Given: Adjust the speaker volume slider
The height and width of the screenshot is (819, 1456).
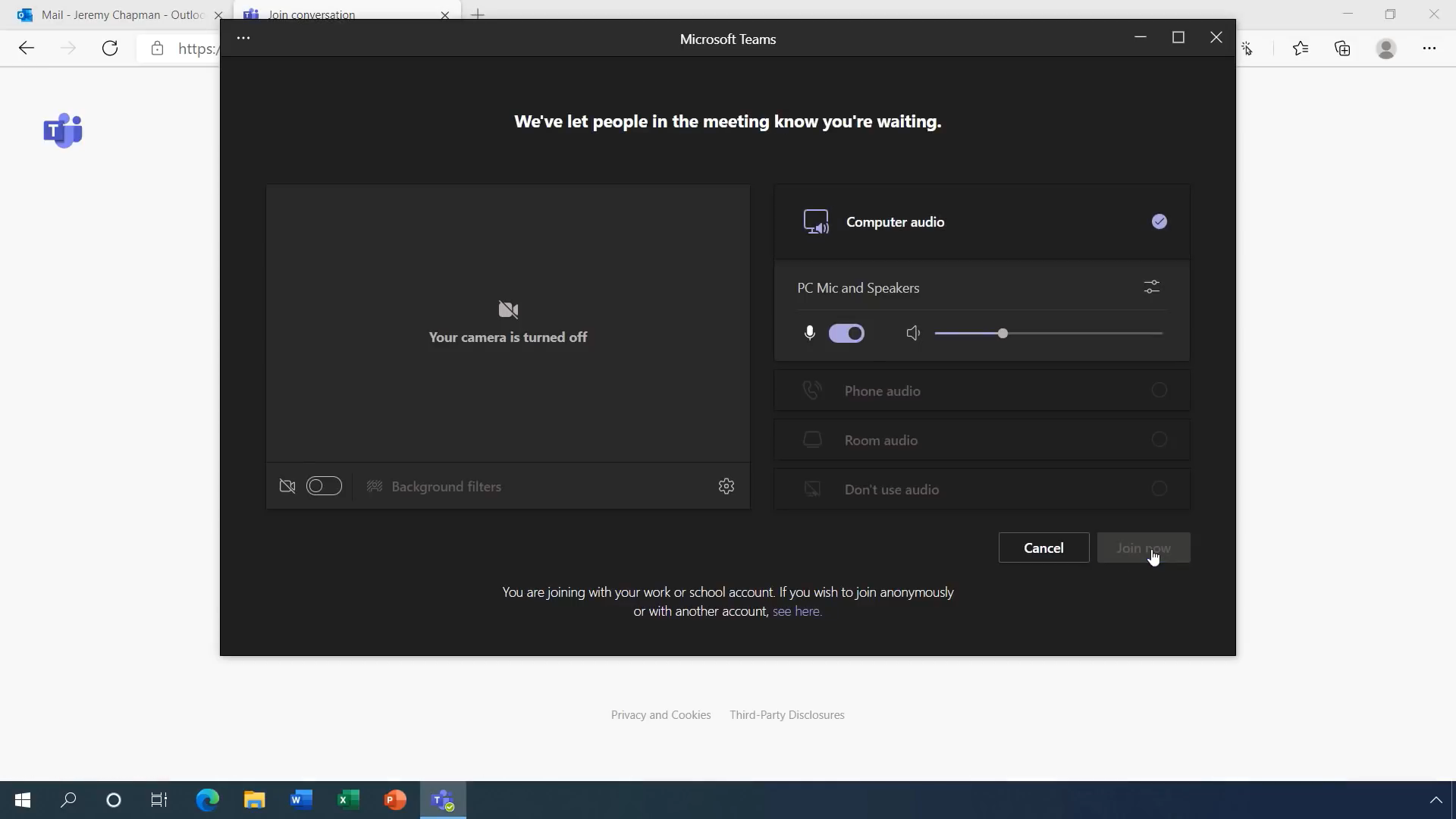Looking at the screenshot, I should pyautogui.click(x=1048, y=333).
